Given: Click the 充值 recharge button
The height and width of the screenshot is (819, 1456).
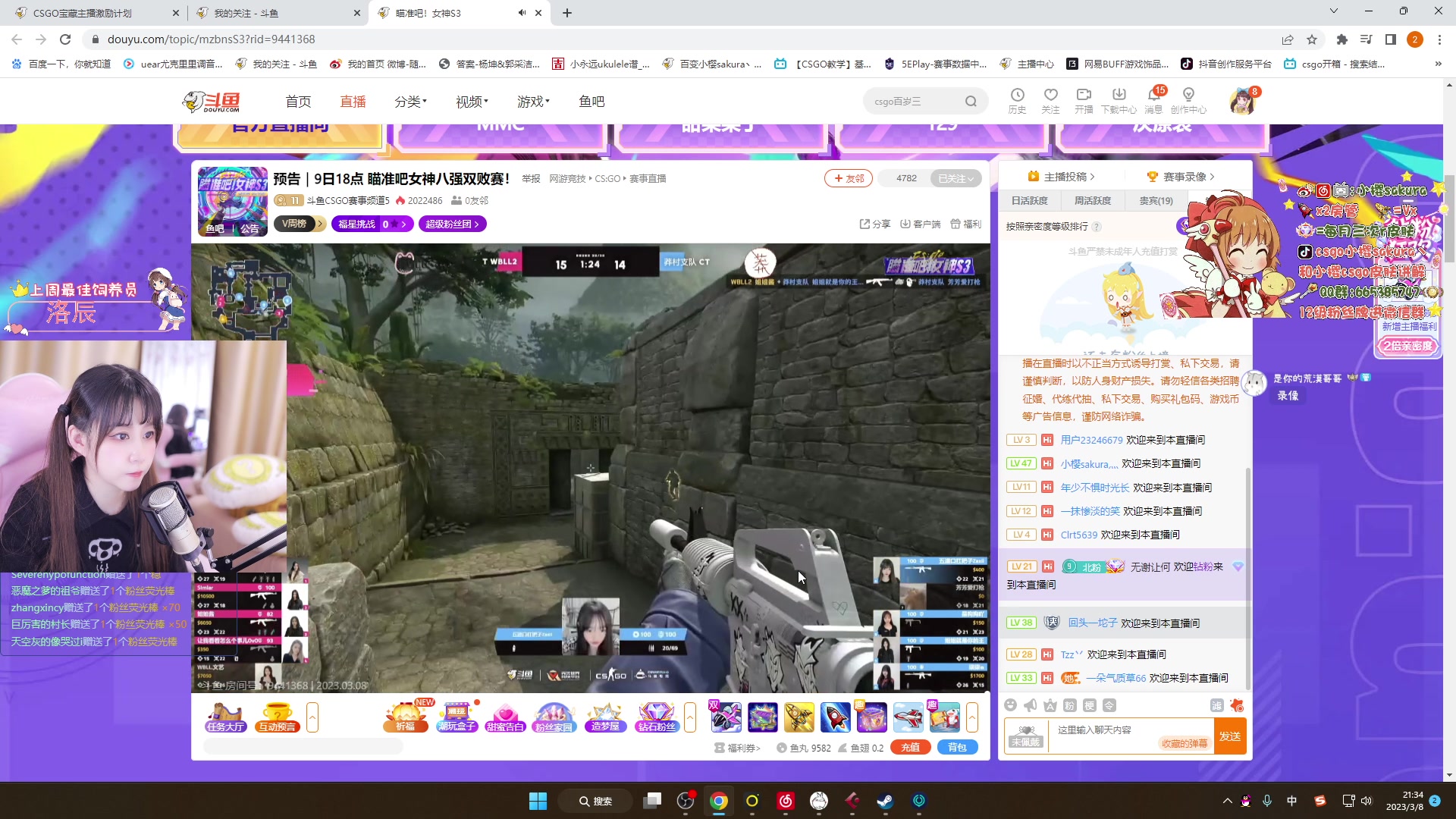Looking at the screenshot, I should (x=910, y=748).
